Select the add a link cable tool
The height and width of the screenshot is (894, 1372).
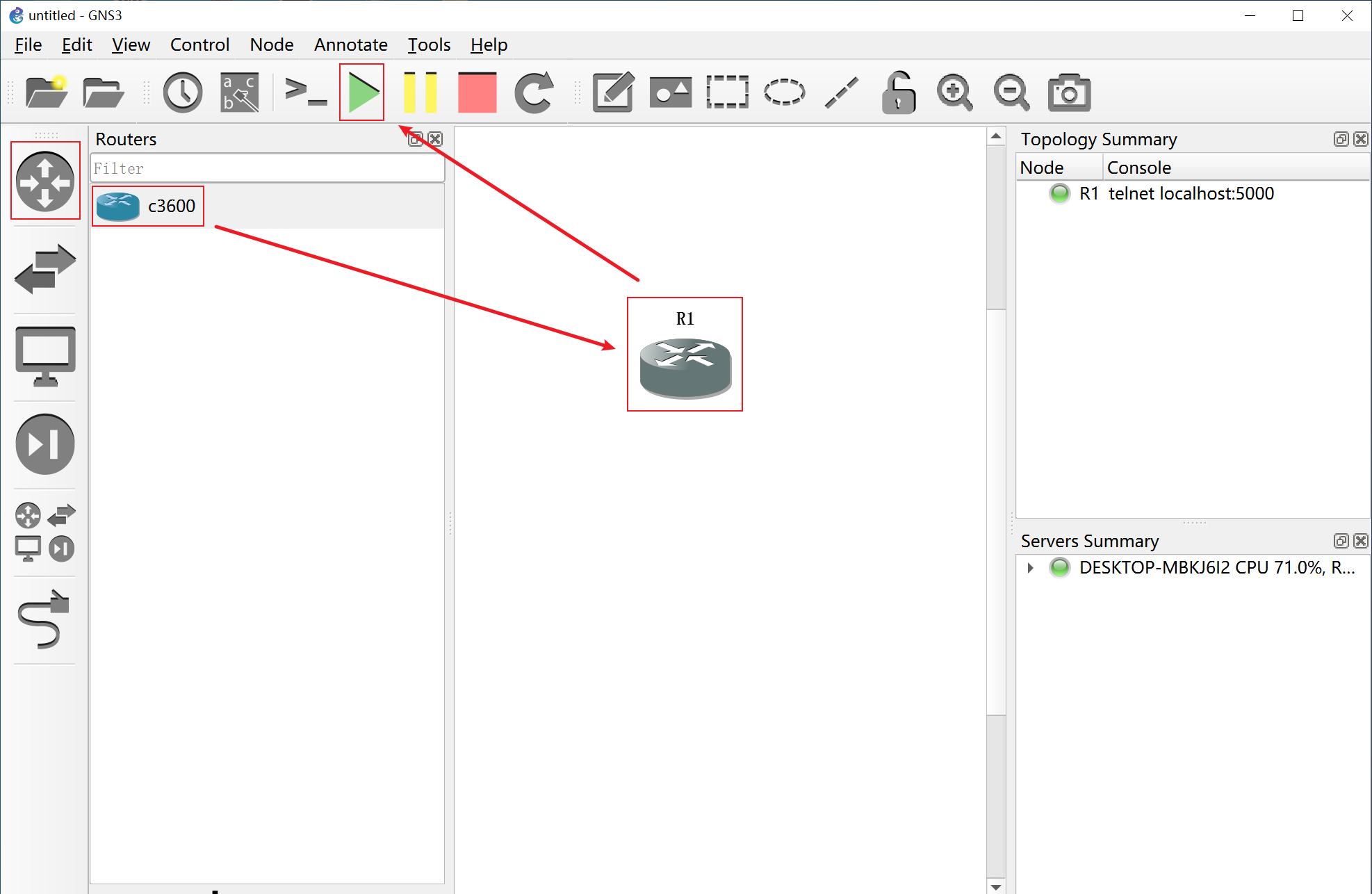coord(45,619)
